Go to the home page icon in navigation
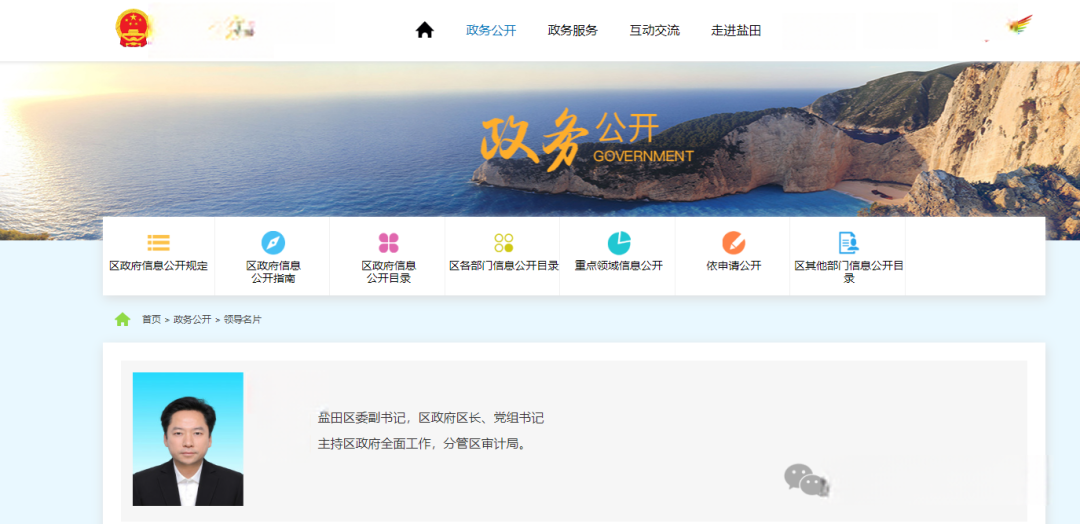 [424, 30]
